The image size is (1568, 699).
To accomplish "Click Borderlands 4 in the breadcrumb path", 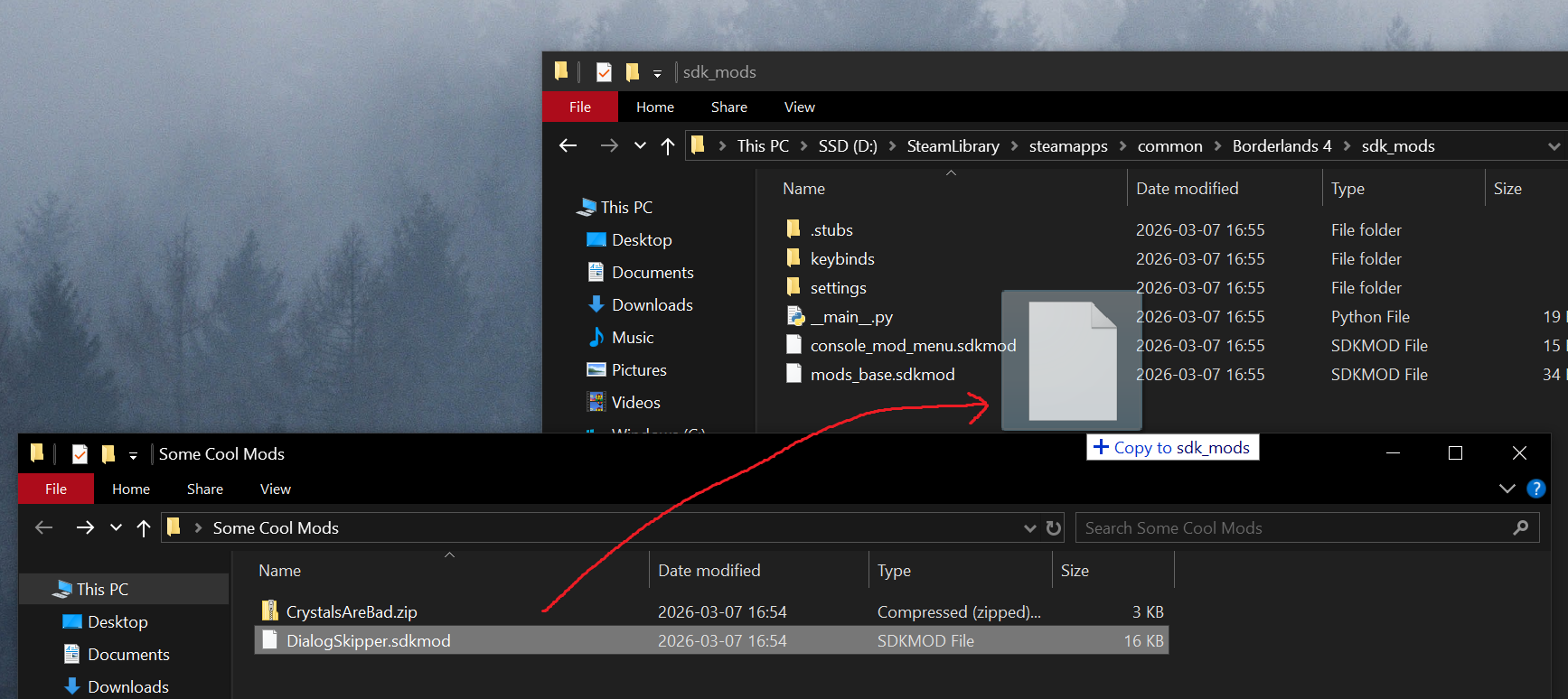I will (x=1282, y=146).
